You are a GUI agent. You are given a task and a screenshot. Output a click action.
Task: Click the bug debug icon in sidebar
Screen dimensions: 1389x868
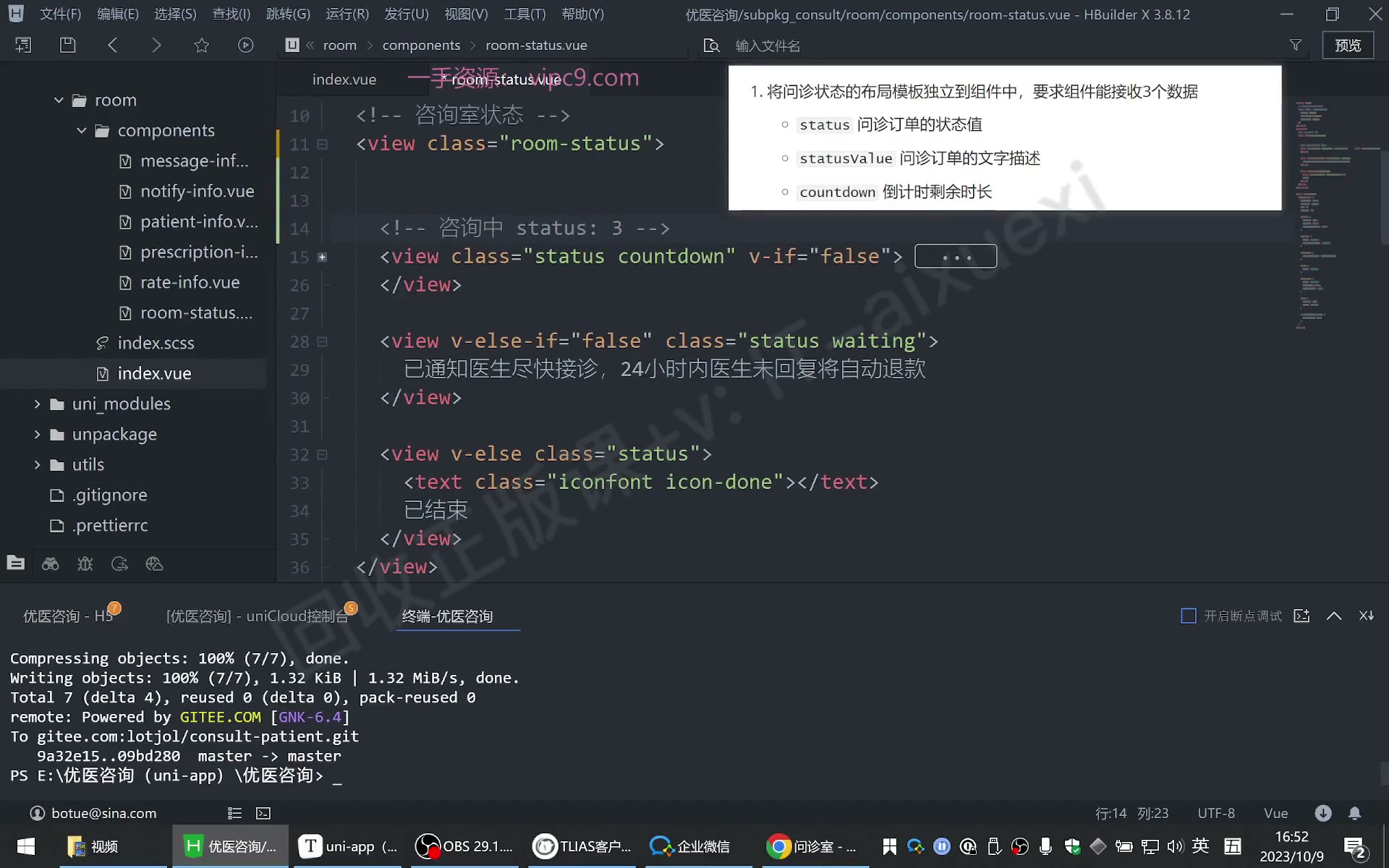[x=85, y=563]
